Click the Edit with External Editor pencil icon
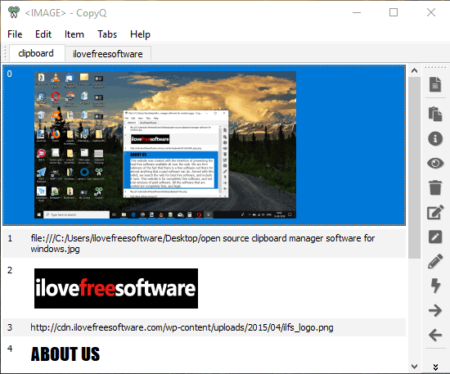Screen dimensions: 450x374 [435, 261]
